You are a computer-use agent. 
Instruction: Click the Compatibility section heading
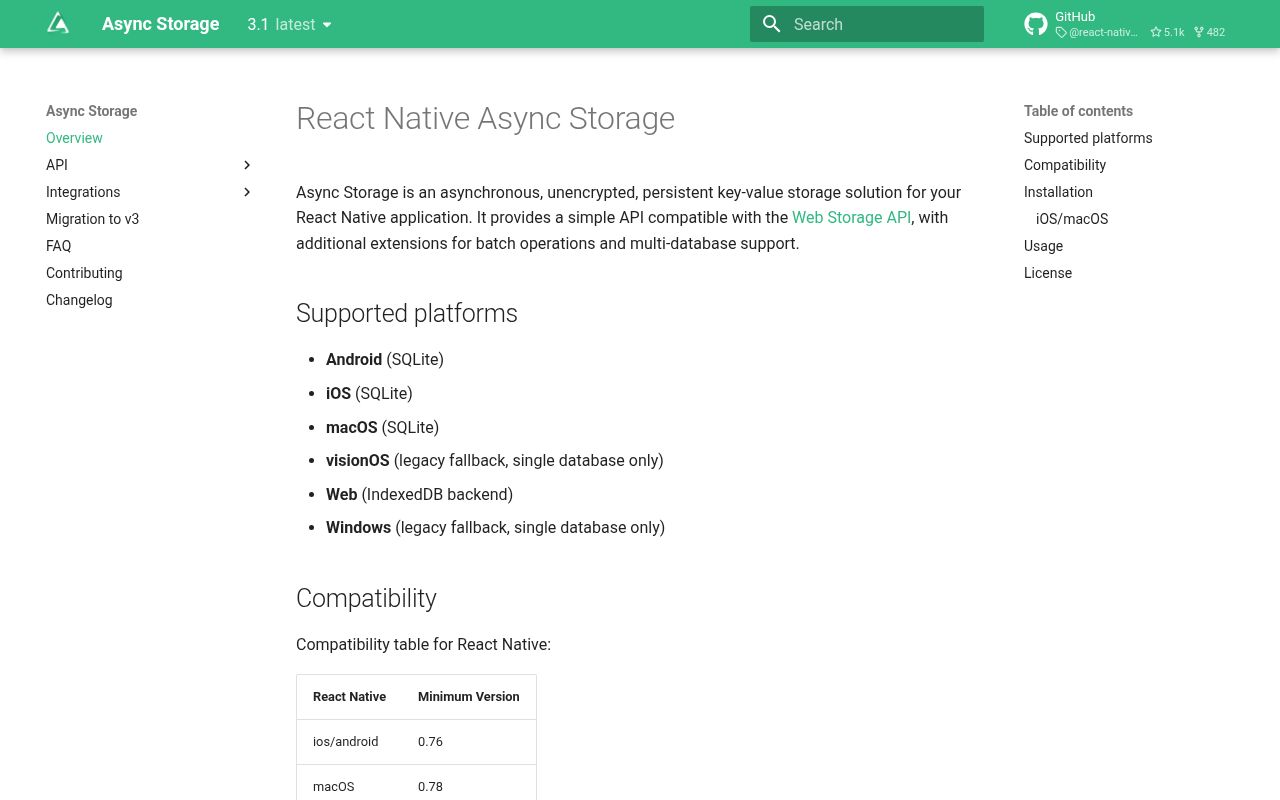366,598
